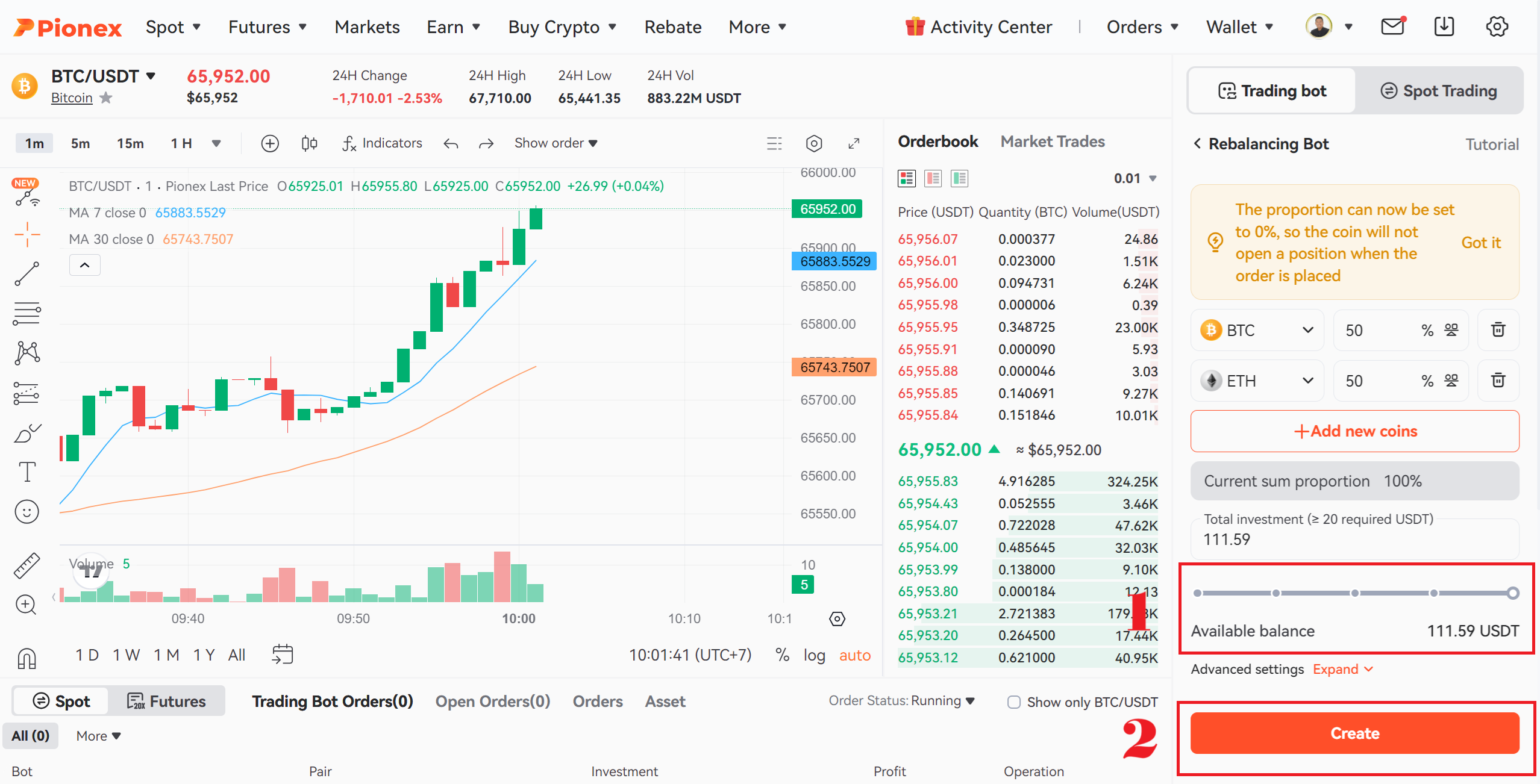1540x784 pixels.
Task: Favorite Bitcoin with the star icon
Action: (106, 98)
